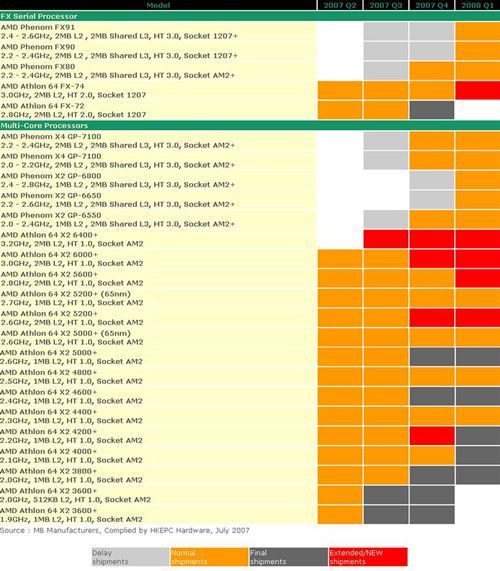
Task: Click the Extended/NEW shipments legend swatch
Action: click(x=368, y=557)
